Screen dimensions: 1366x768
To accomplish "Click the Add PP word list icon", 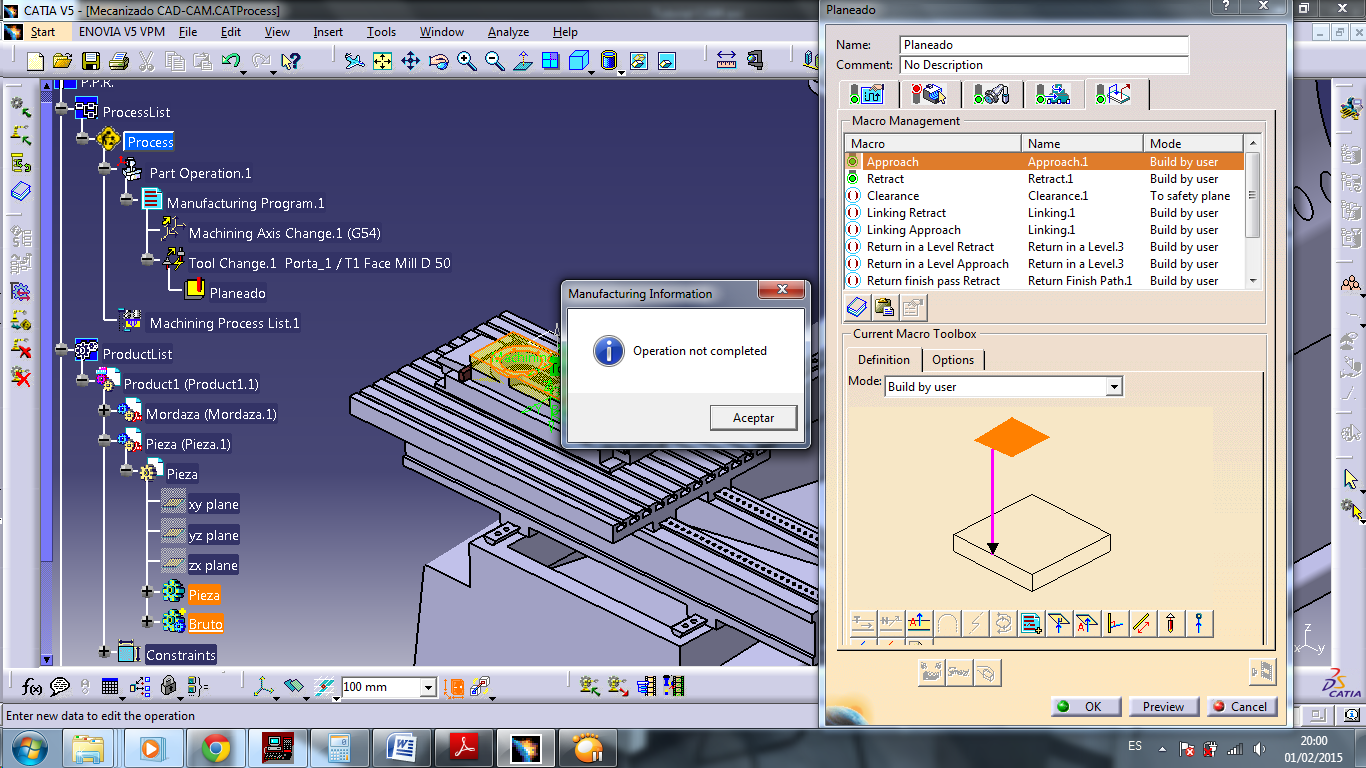I will coord(1030,624).
